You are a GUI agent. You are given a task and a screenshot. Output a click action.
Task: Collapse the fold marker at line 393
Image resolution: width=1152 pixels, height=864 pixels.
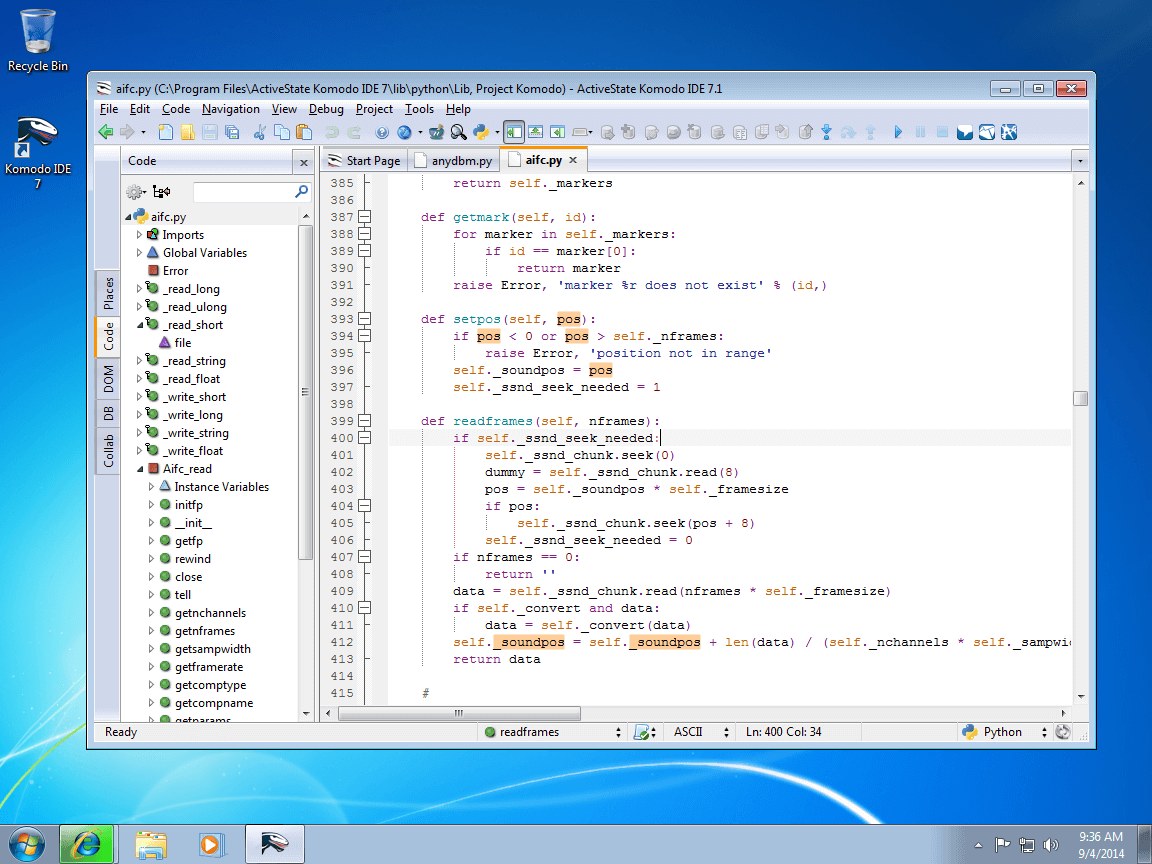(364, 319)
